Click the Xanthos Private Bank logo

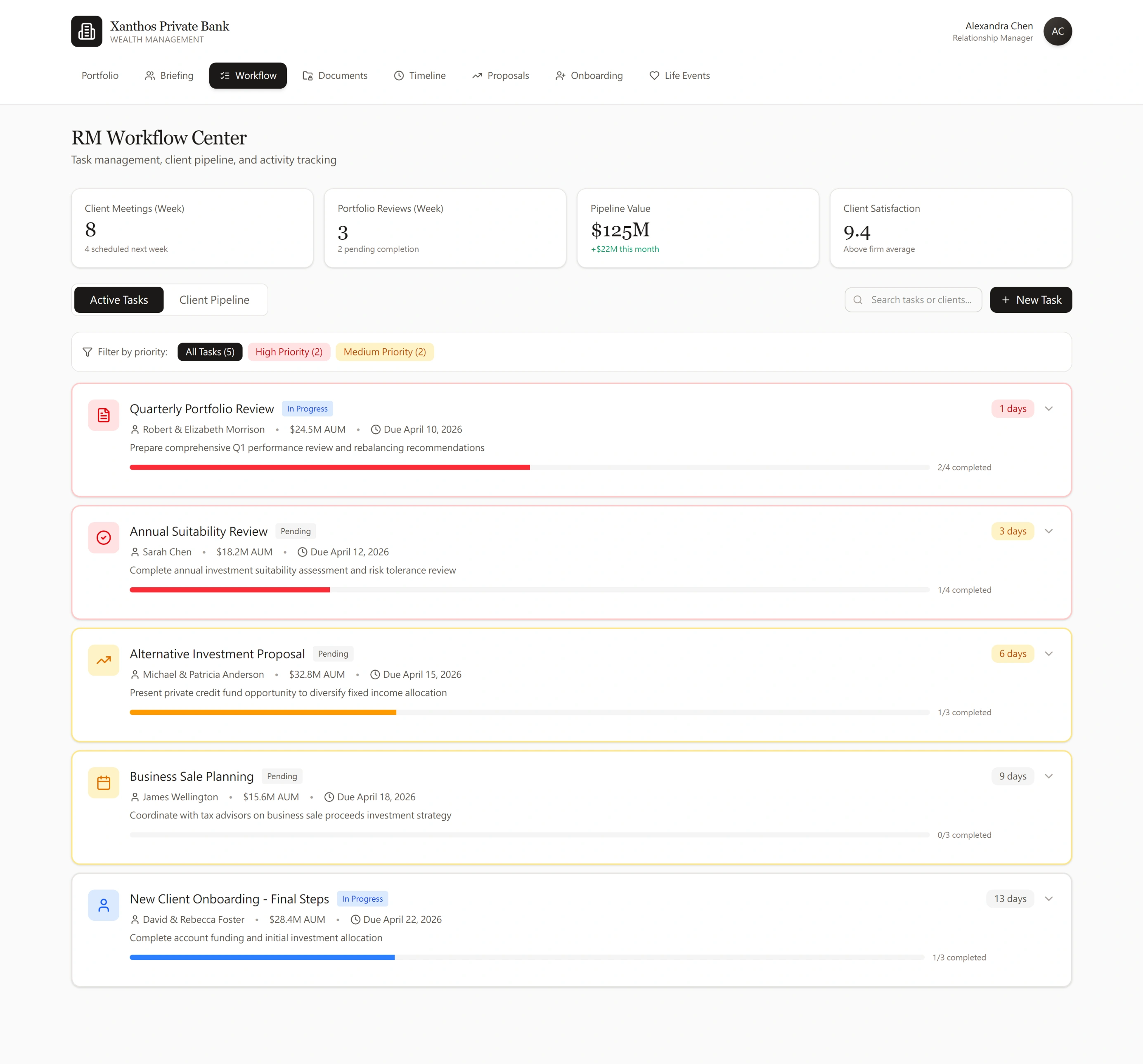[86, 31]
